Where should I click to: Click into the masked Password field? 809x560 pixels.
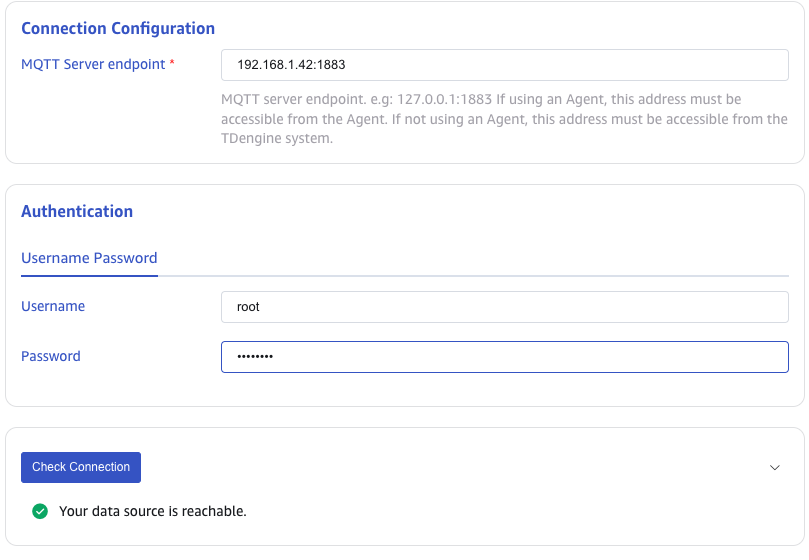click(x=504, y=357)
